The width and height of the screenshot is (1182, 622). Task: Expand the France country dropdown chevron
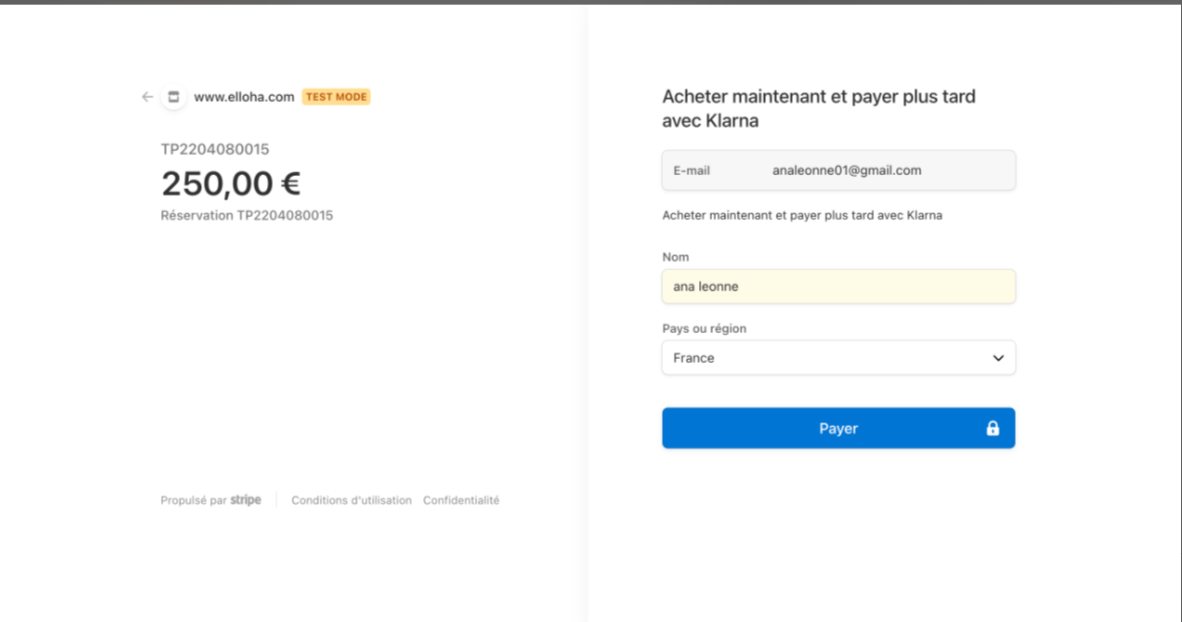pos(998,358)
